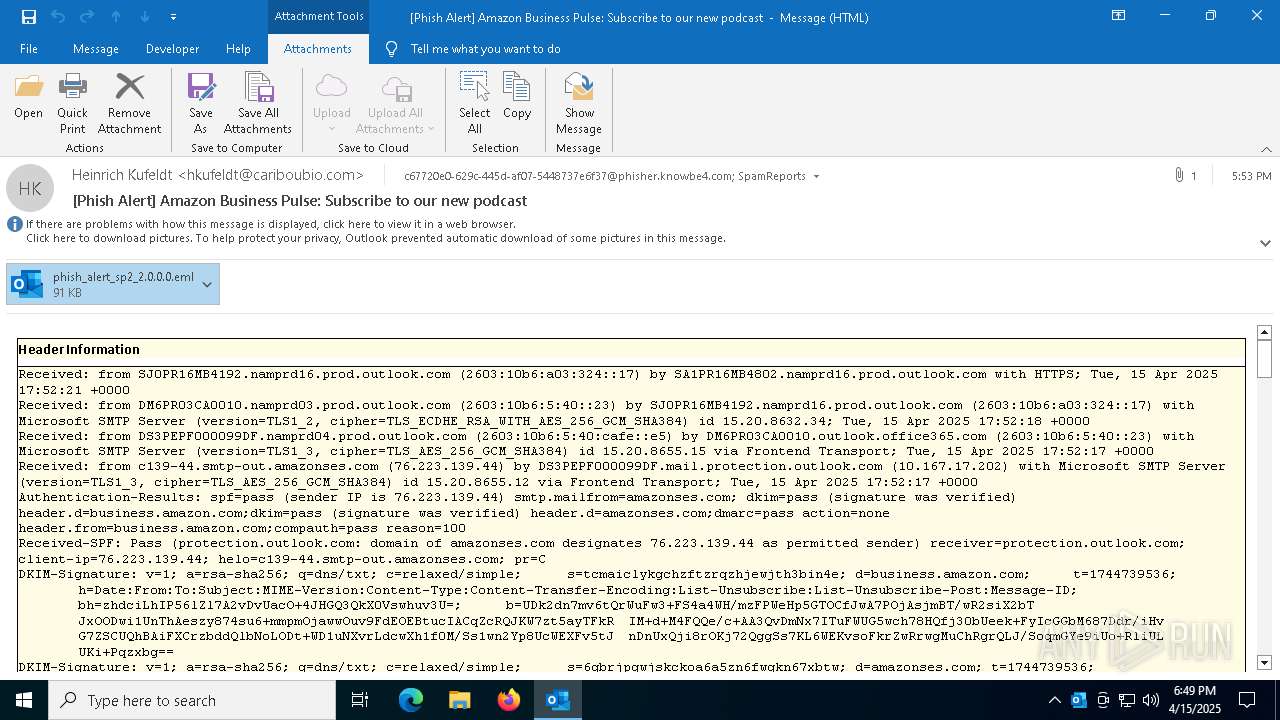
Task: Expand the recipients list dropdown arrow
Action: pos(816,176)
